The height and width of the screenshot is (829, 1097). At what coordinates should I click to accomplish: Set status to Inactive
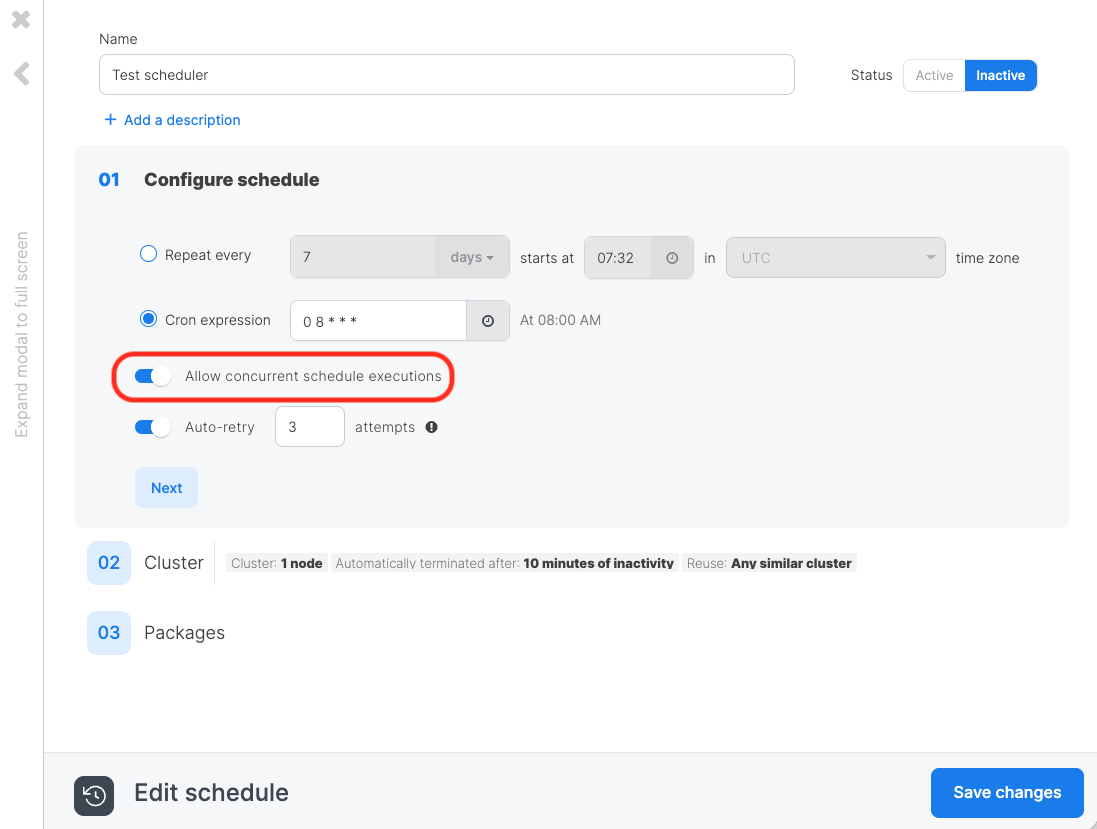pyautogui.click(x=1000, y=76)
